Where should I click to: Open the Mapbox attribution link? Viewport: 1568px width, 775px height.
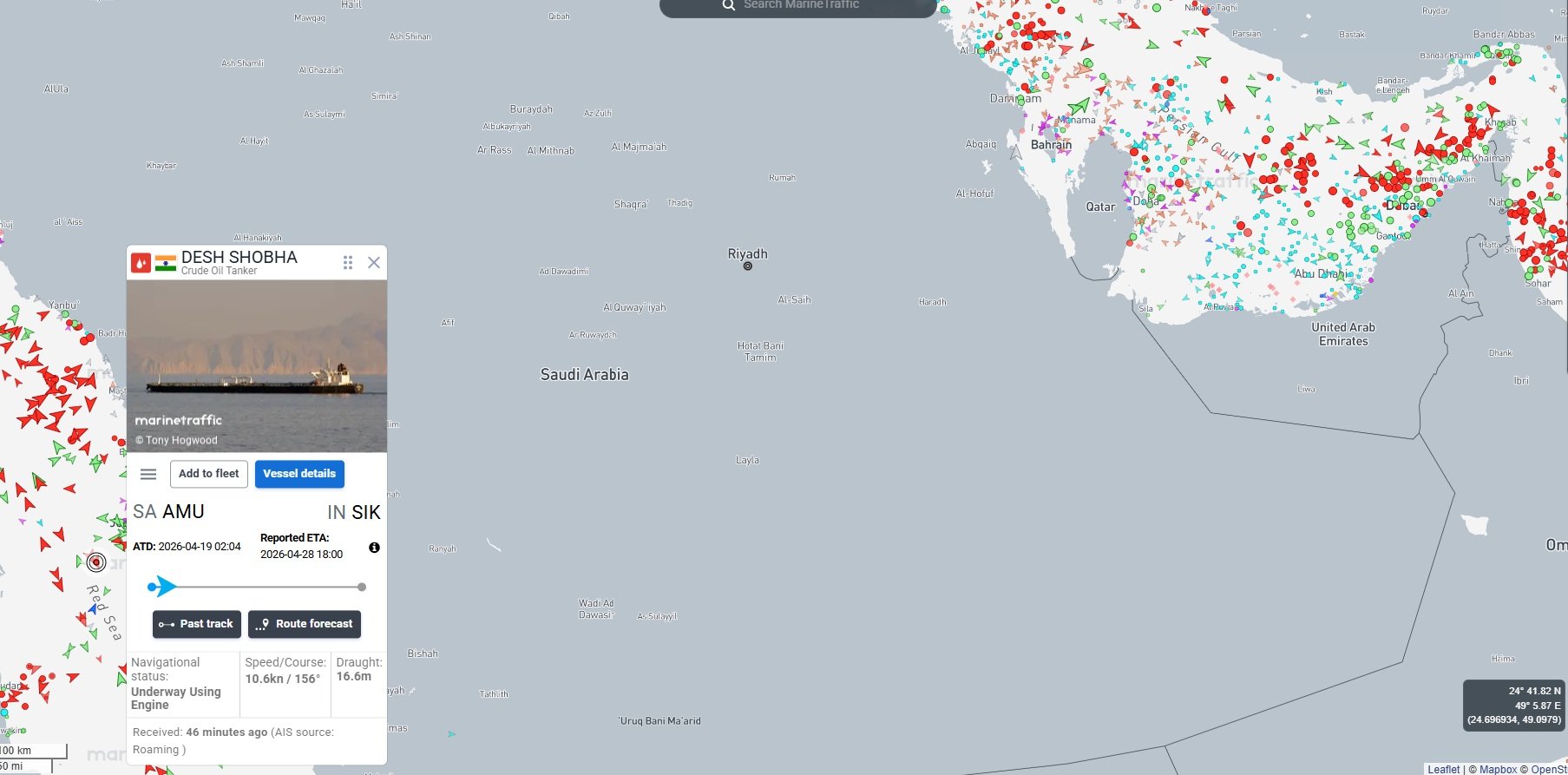[1499, 769]
